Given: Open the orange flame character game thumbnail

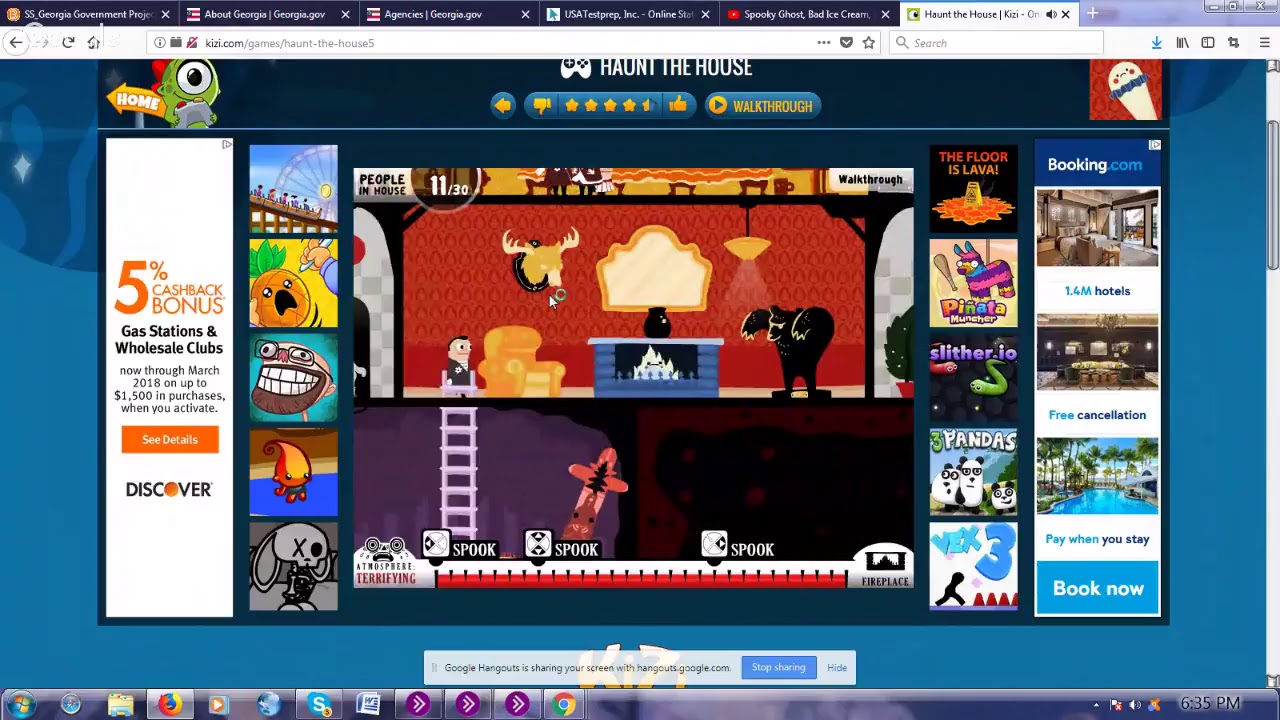Looking at the screenshot, I should (x=293, y=472).
